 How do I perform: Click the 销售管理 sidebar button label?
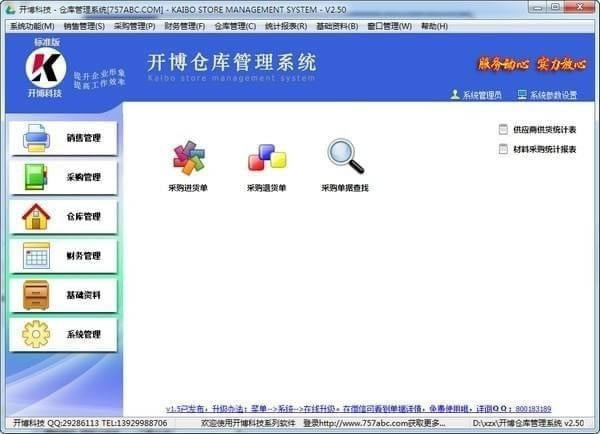83,138
